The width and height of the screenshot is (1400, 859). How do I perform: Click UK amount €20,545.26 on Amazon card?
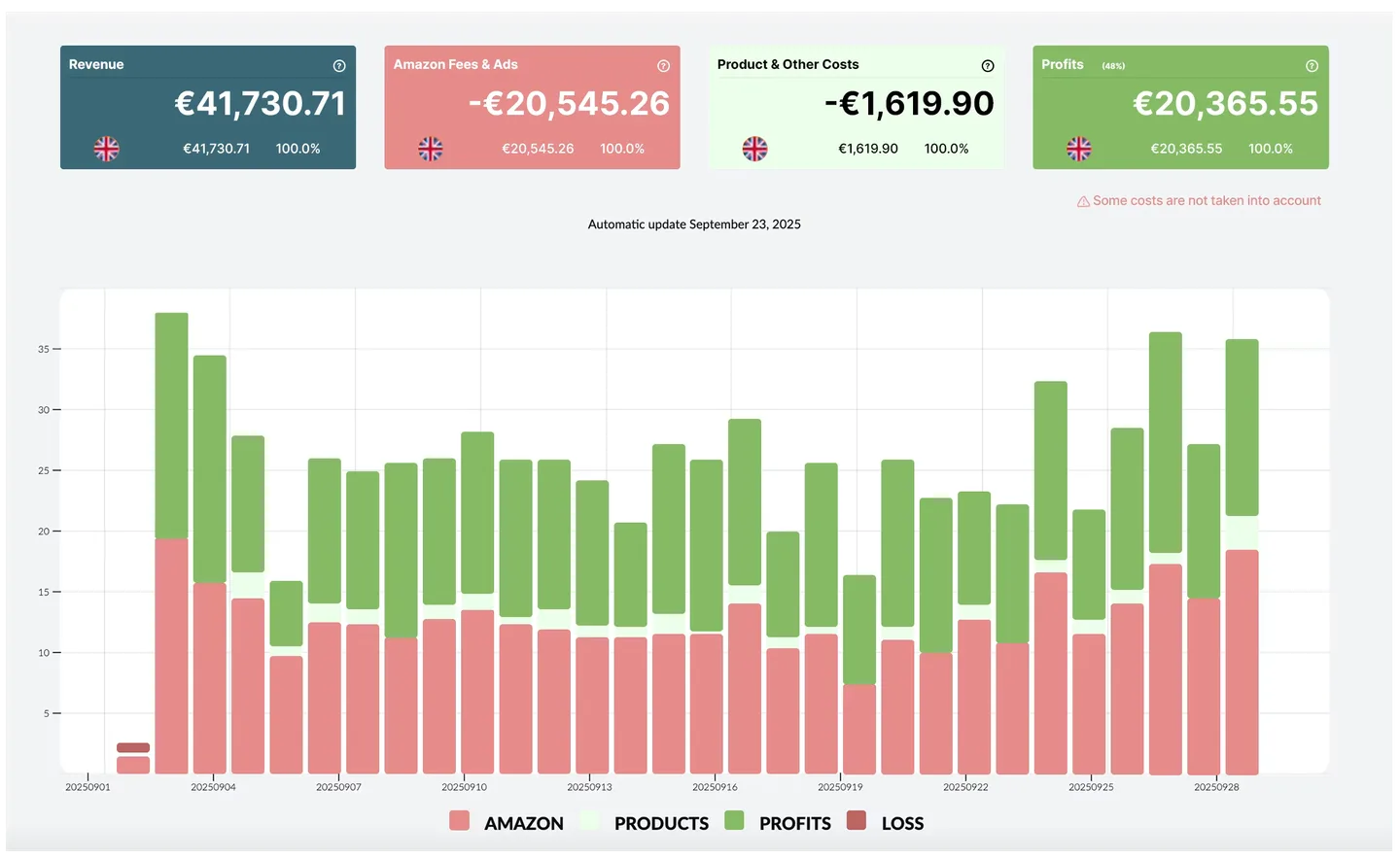tap(538, 149)
